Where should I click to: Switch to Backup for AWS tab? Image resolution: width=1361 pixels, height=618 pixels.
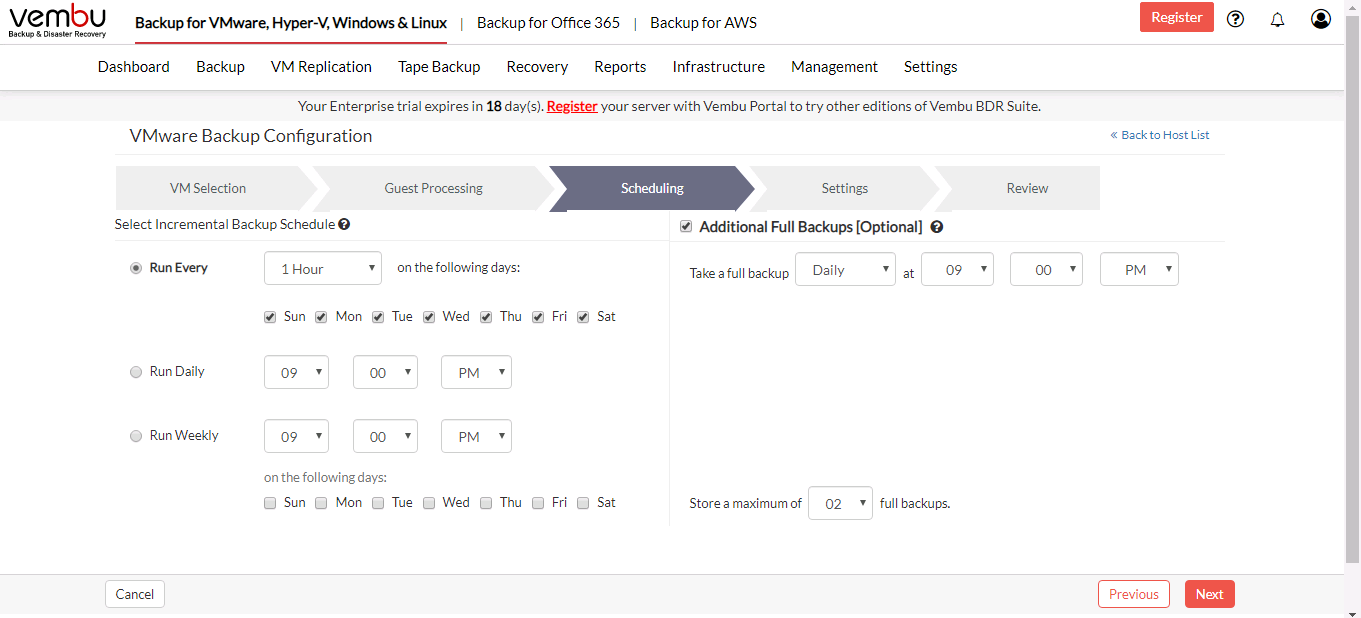[702, 22]
